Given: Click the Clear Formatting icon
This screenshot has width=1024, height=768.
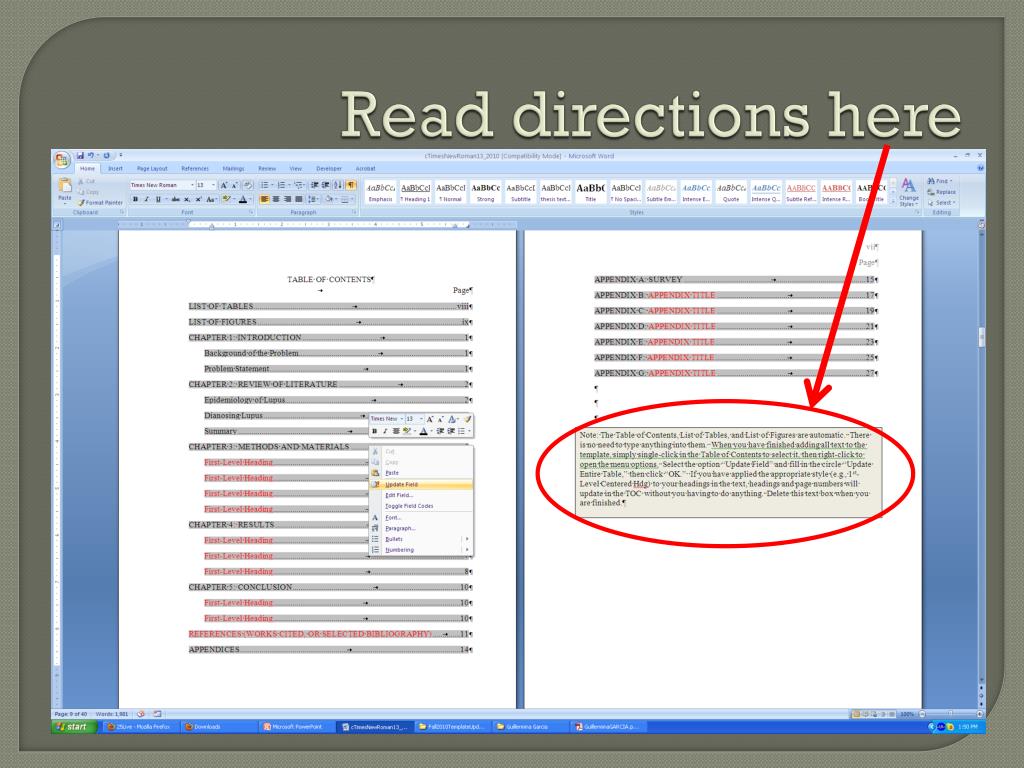Looking at the screenshot, I should (x=248, y=185).
